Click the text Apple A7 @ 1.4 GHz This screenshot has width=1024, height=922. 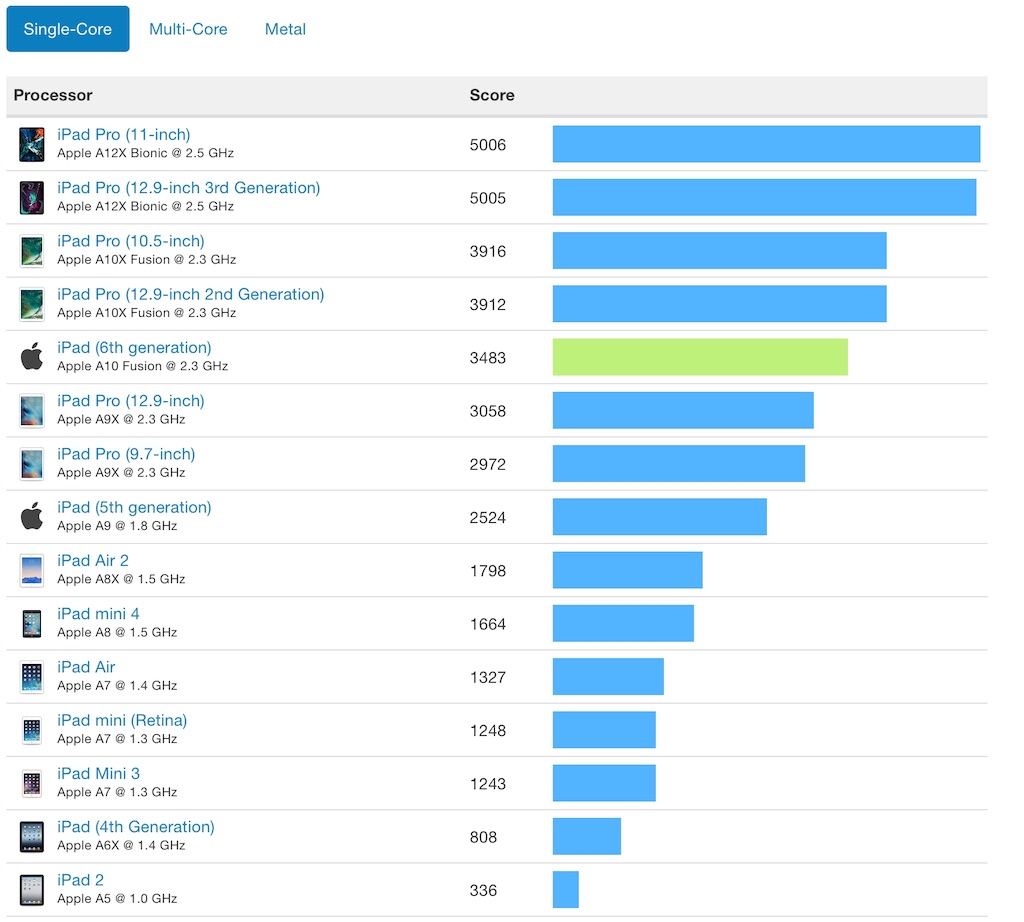point(117,686)
